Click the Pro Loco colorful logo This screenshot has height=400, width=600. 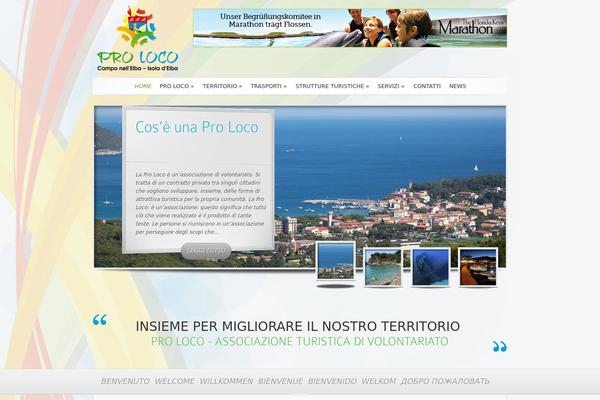[x=138, y=39]
